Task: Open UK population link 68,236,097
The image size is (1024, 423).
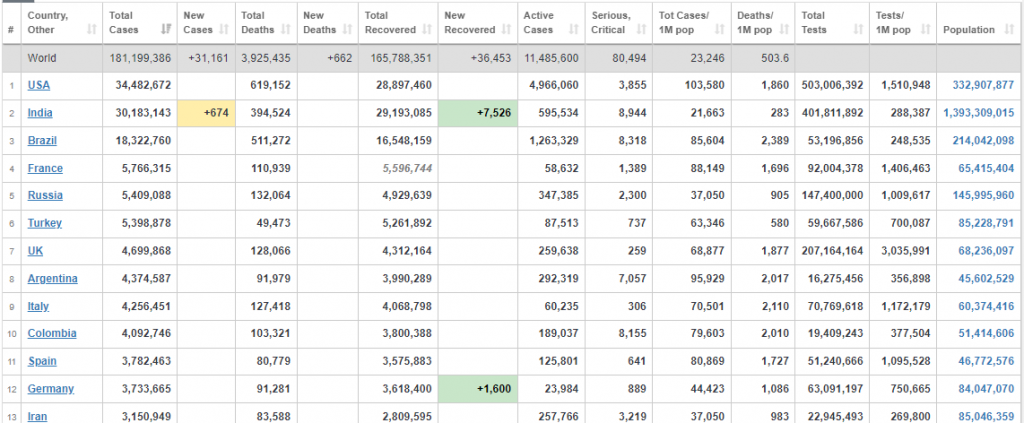Action: [x=987, y=251]
